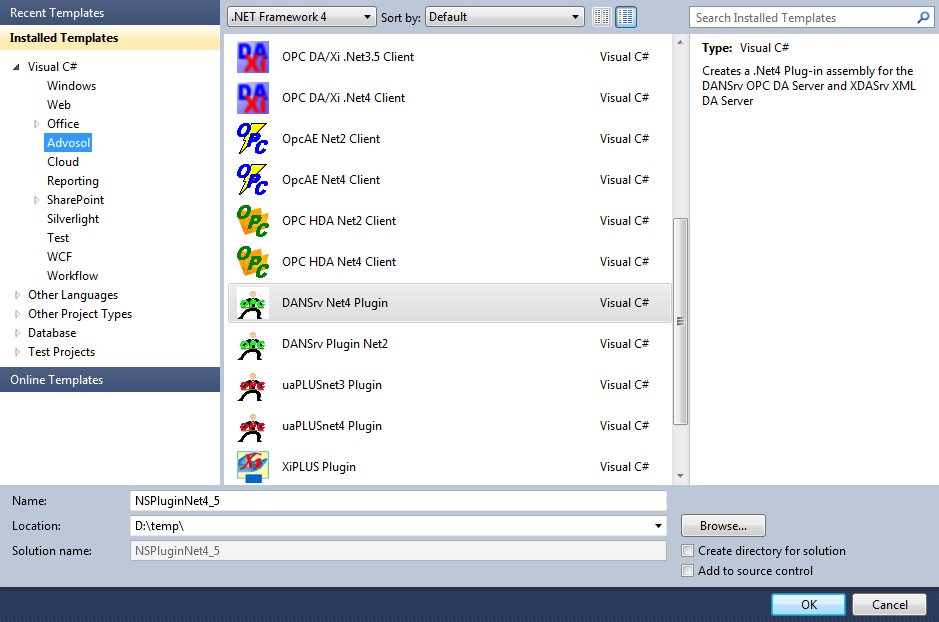Select the DANSrv Plugin Net2 icon

[x=253, y=344]
